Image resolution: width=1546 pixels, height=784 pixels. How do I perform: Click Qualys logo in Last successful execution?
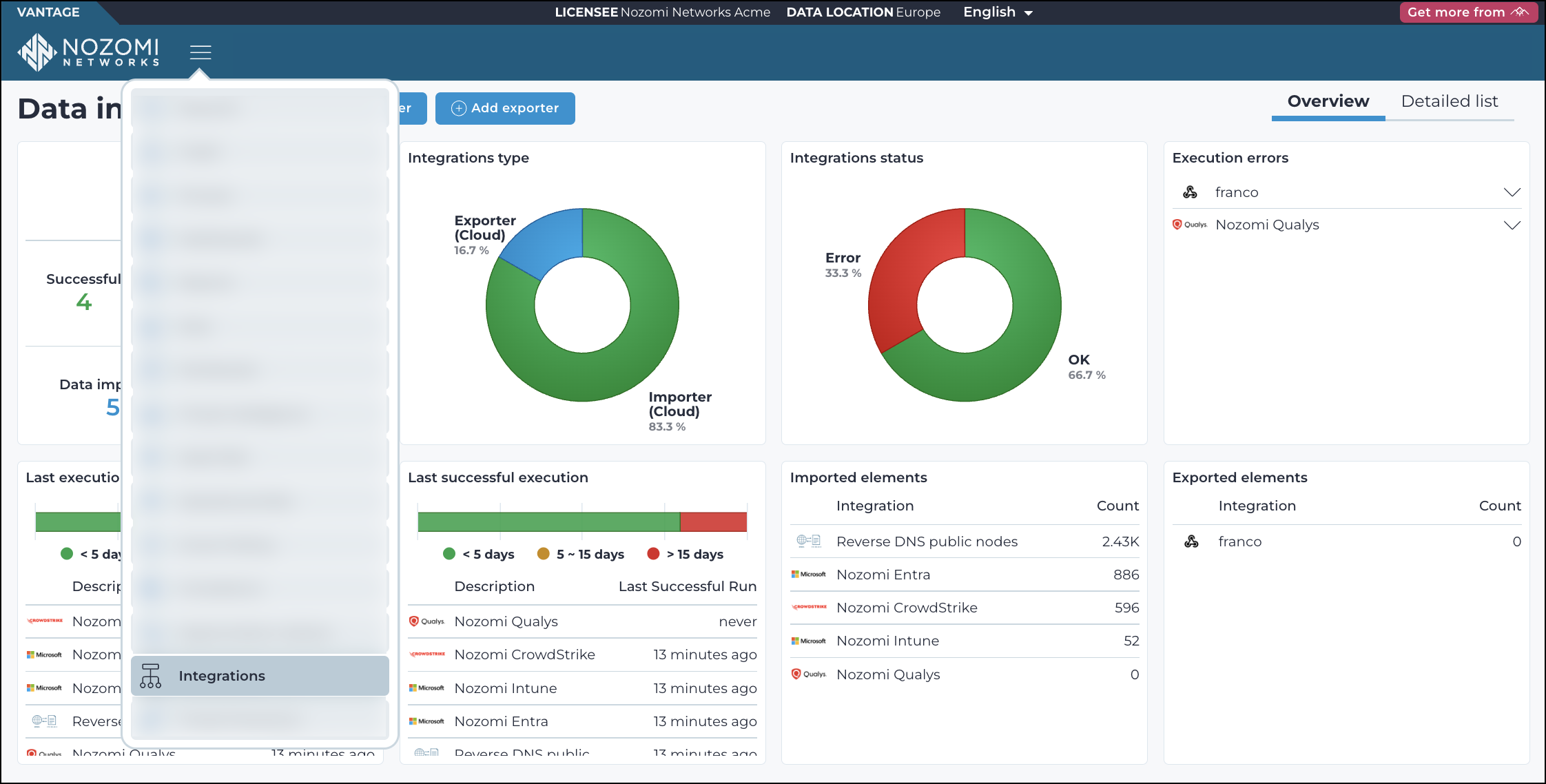(x=426, y=621)
